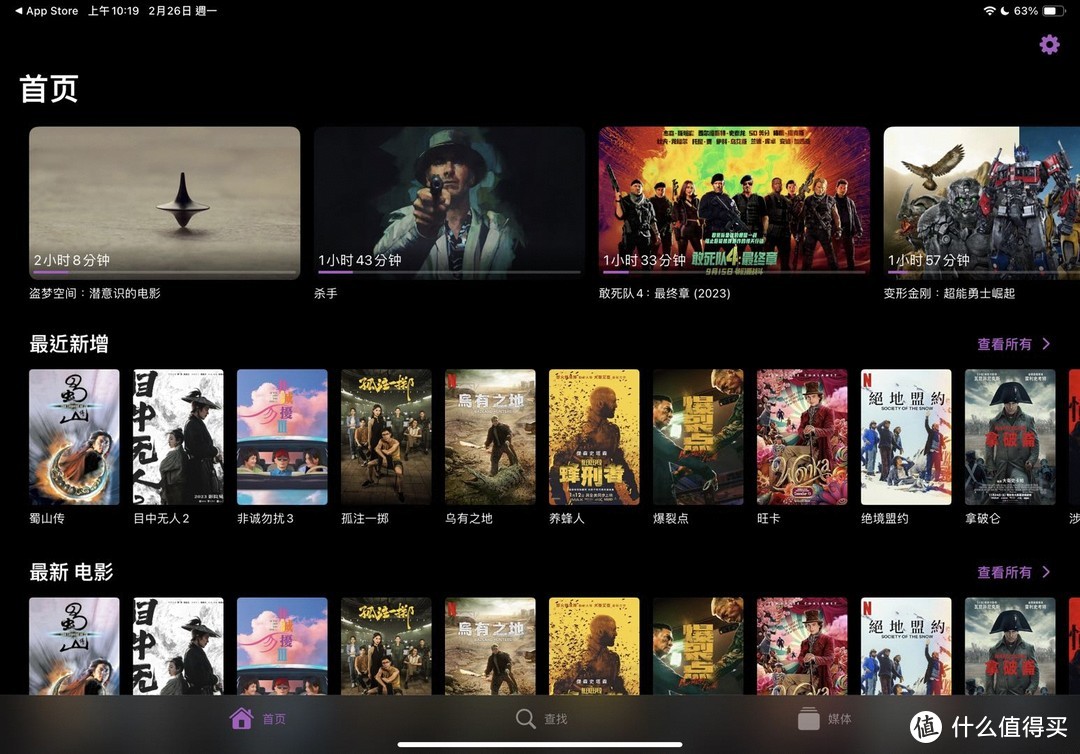1080x754 pixels.
Task: Click the title 变形金刚：超能勇士崛起
Action: coord(950,293)
